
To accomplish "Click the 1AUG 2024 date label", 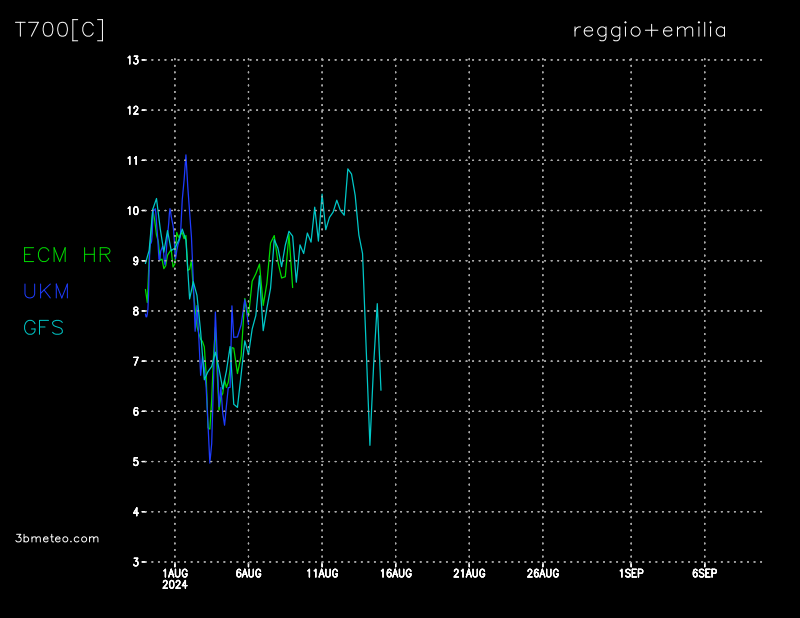I will [x=175, y=579].
